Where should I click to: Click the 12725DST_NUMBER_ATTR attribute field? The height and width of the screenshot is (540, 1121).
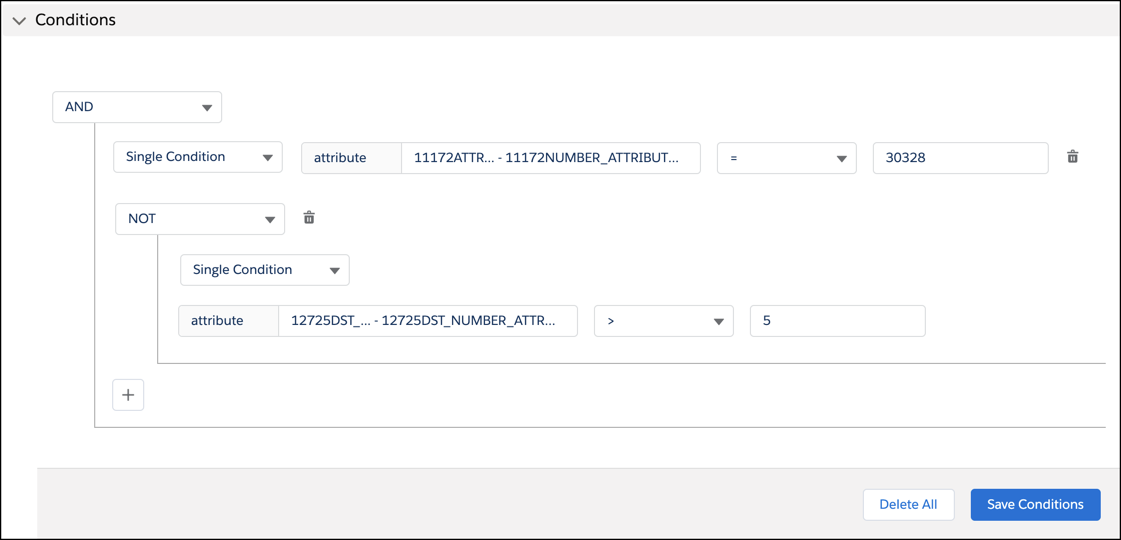427,321
